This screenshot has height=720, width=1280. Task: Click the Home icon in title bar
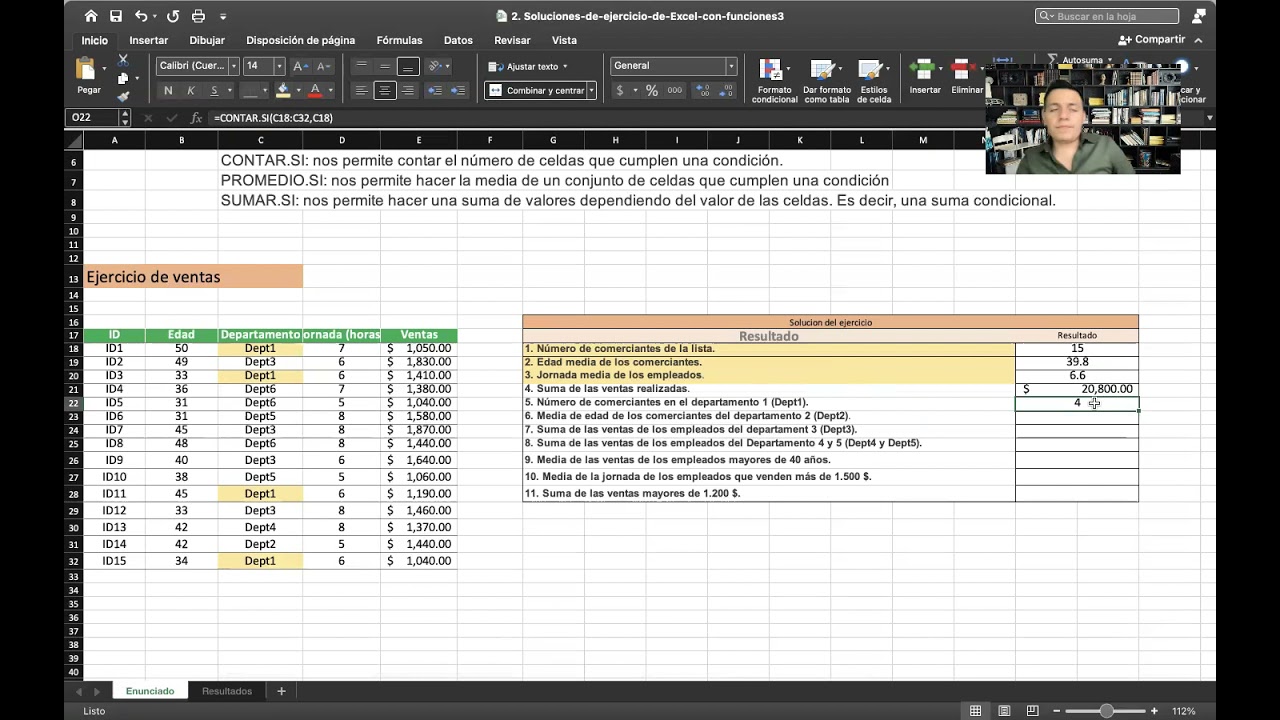pos(91,16)
